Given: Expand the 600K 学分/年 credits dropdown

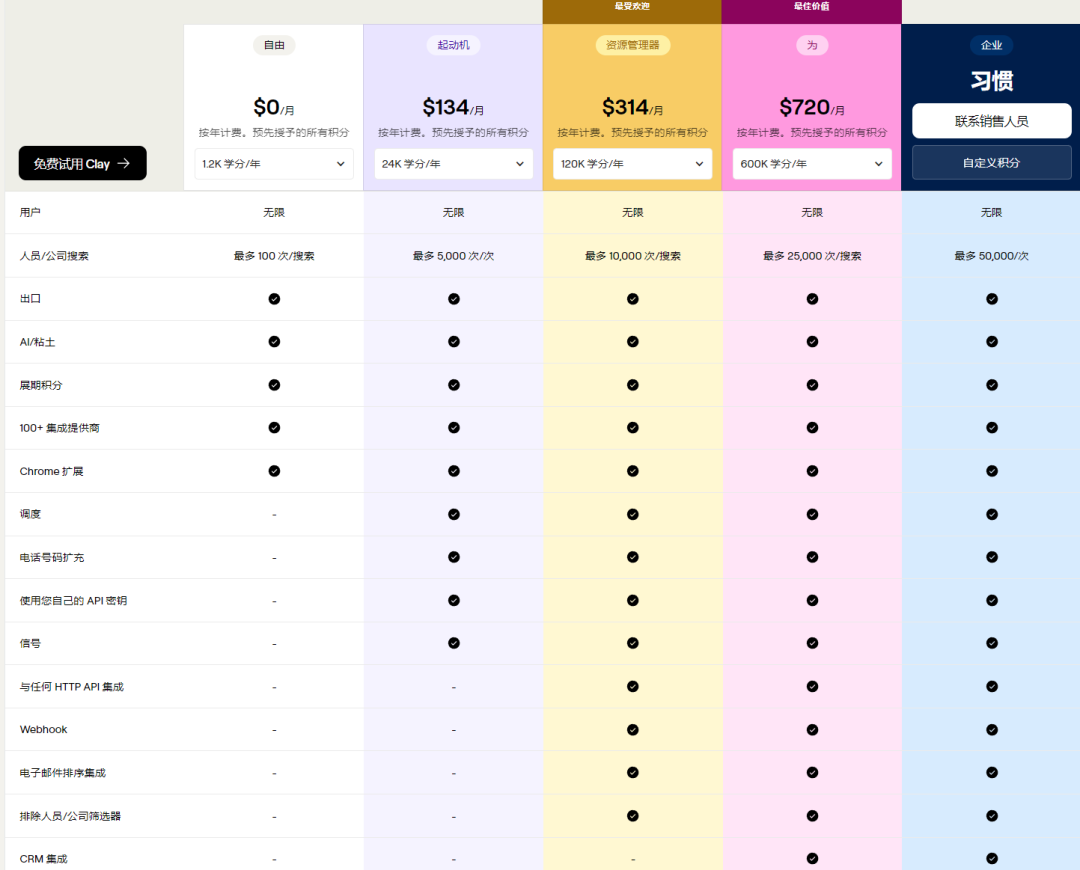Looking at the screenshot, I should (x=812, y=164).
